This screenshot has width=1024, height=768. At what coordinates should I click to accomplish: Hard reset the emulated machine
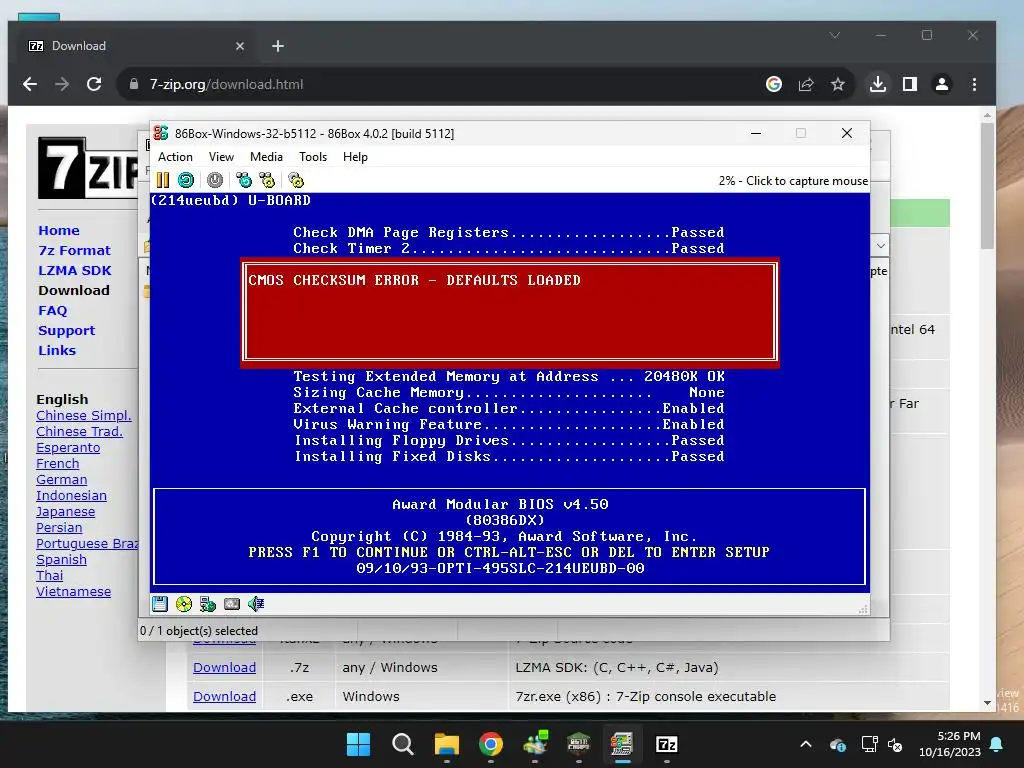click(186, 180)
